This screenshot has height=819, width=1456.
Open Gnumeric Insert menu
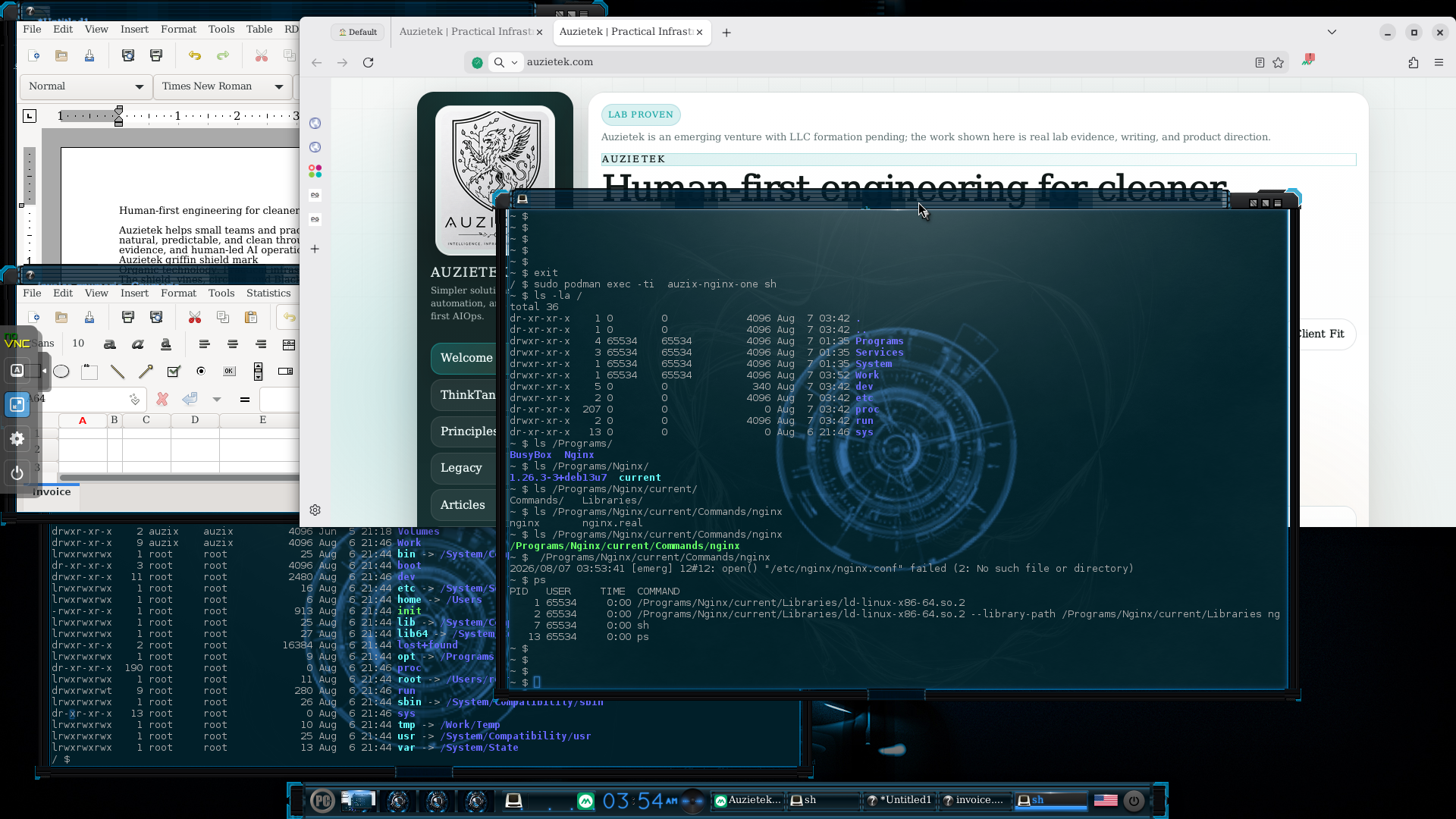[x=134, y=293]
